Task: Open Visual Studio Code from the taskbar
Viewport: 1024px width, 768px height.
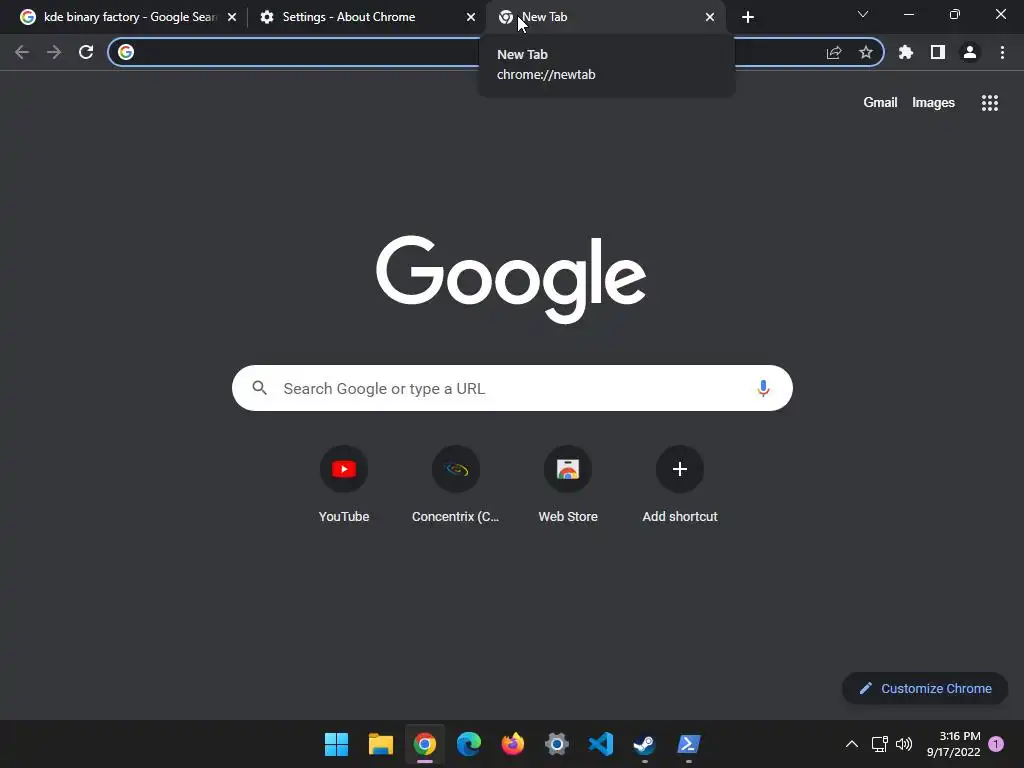Action: click(601, 744)
